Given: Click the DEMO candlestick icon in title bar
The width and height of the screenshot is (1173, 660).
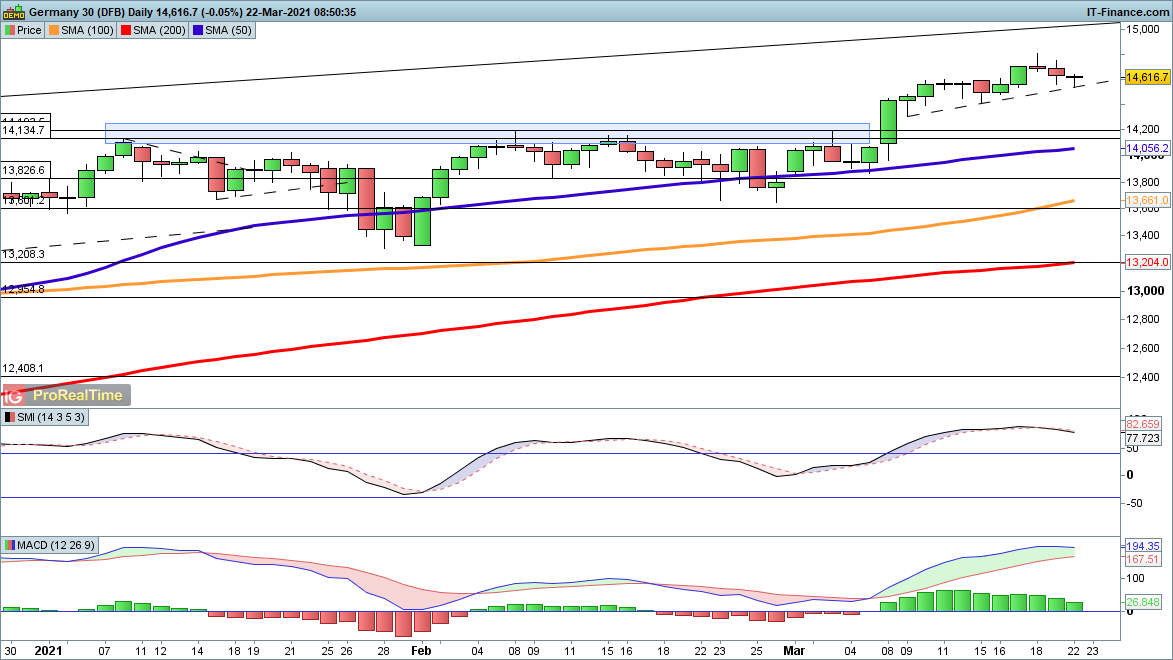Looking at the screenshot, I should pos(14,11).
